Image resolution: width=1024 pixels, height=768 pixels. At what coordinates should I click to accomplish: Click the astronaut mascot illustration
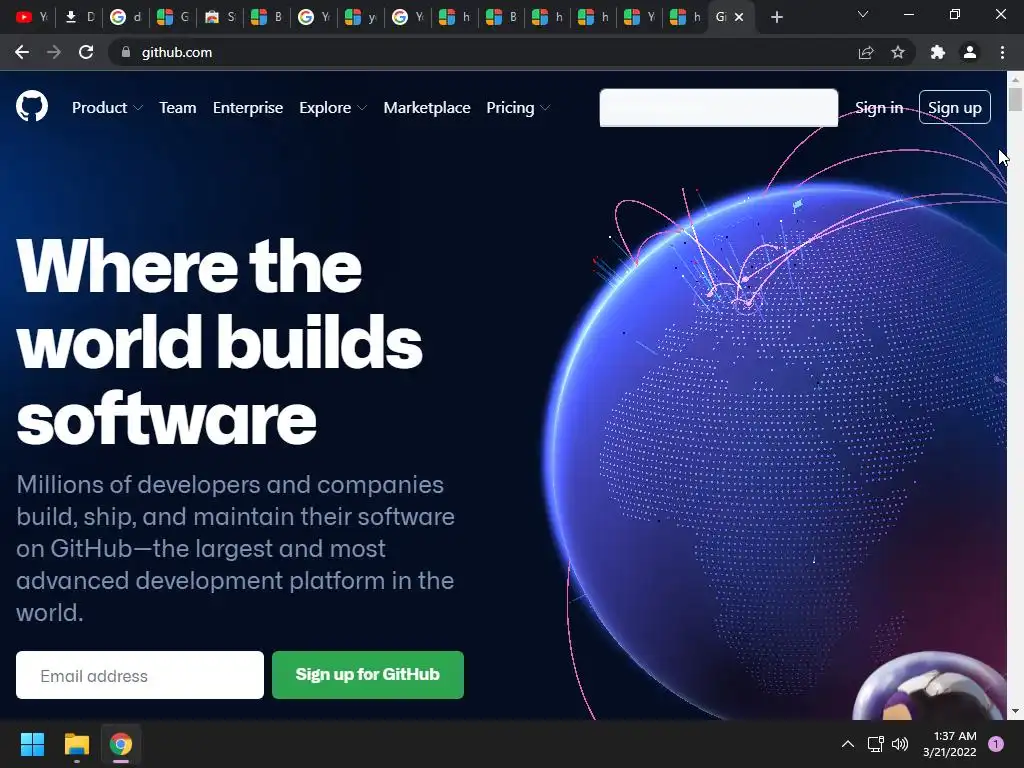point(931,687)
